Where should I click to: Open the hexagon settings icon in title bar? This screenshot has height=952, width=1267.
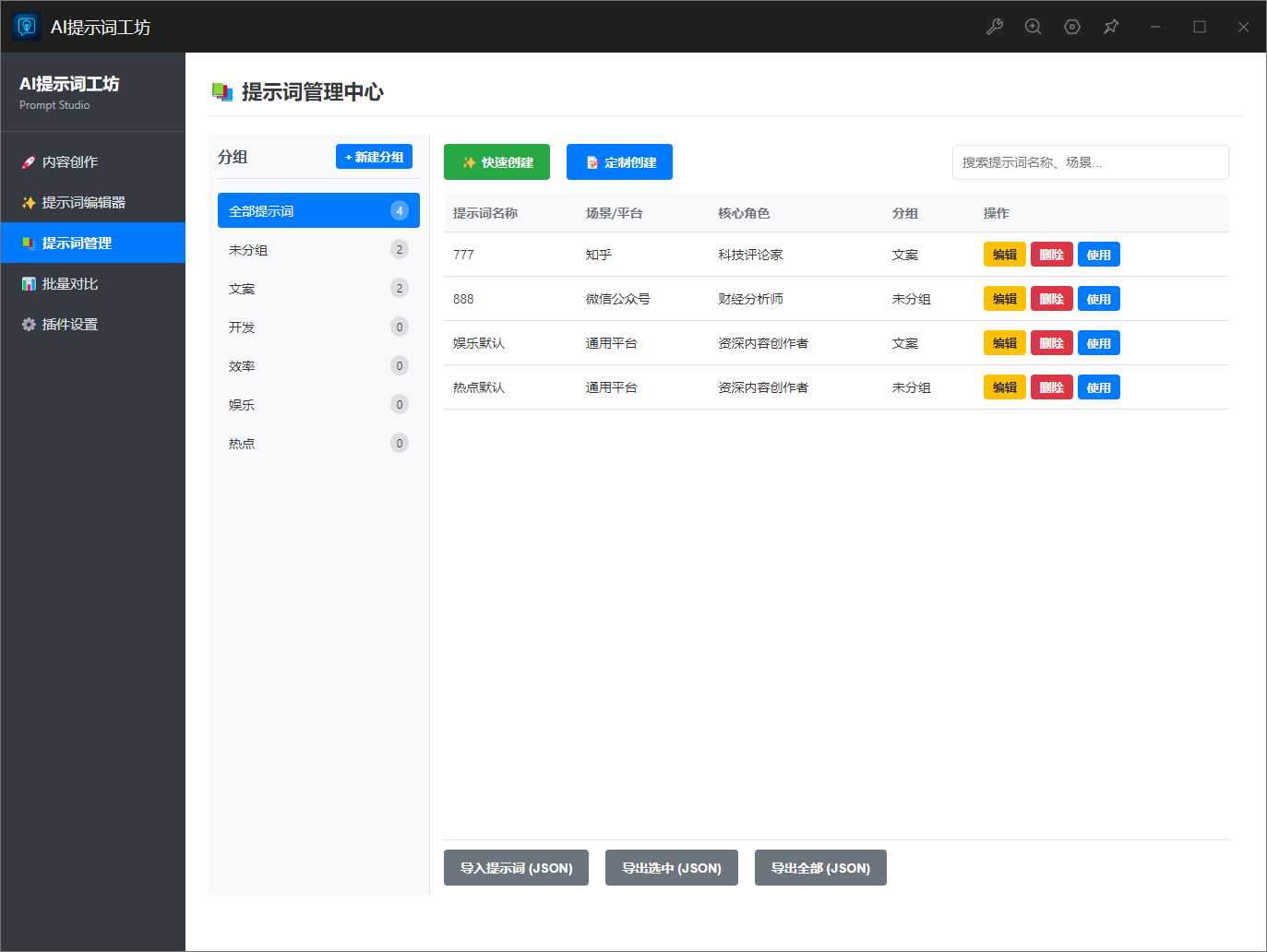point(1072,27)
